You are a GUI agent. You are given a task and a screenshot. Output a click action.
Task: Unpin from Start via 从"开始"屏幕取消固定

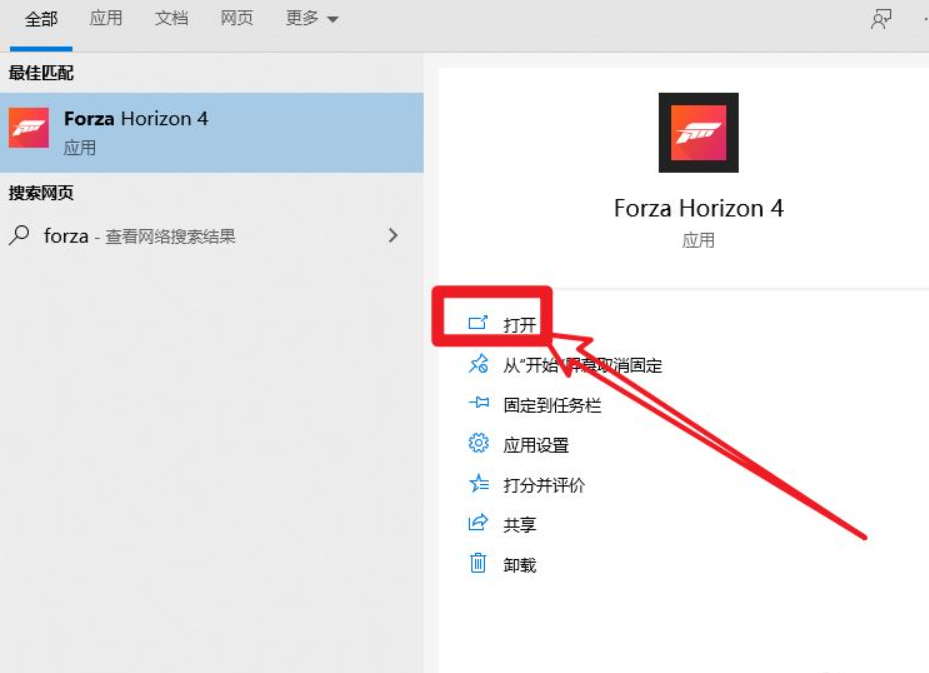tap(582, 365)
